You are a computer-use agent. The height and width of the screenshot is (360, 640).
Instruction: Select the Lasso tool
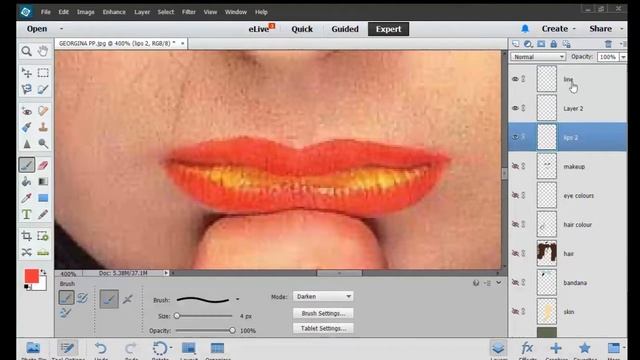(x=27, y=89)
